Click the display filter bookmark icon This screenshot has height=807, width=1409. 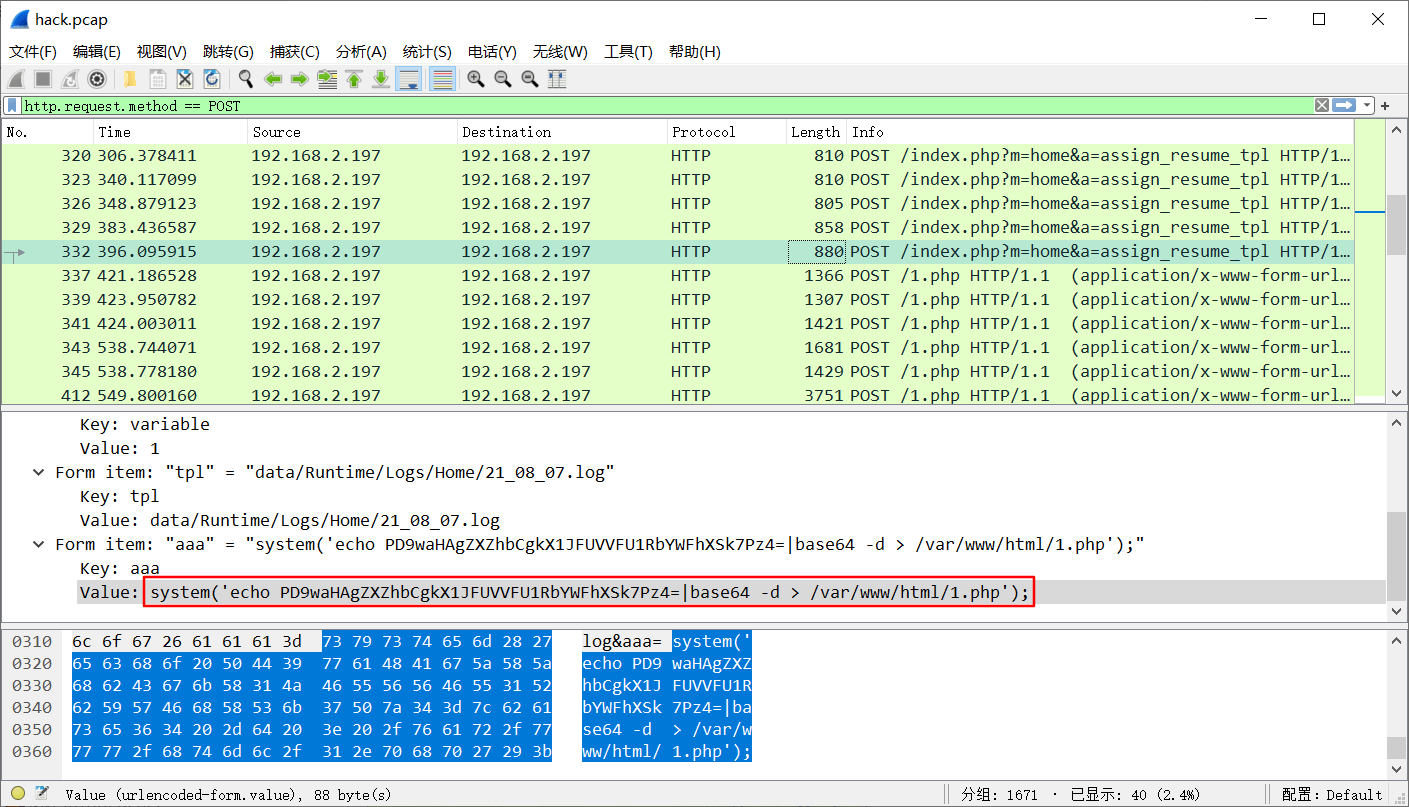12,105
